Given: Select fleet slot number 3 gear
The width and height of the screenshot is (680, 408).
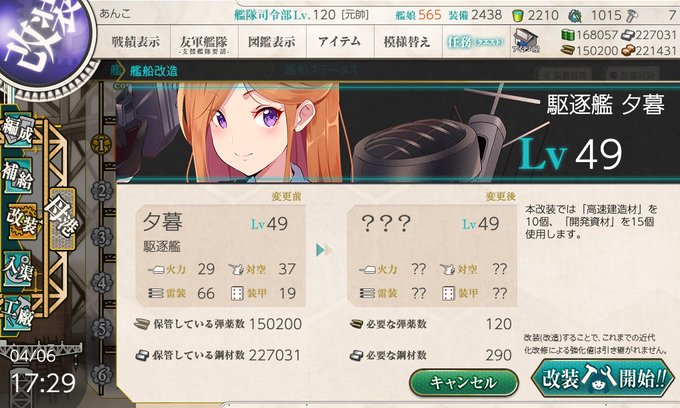Looking at the screenshot, I should tap(102, 238).
